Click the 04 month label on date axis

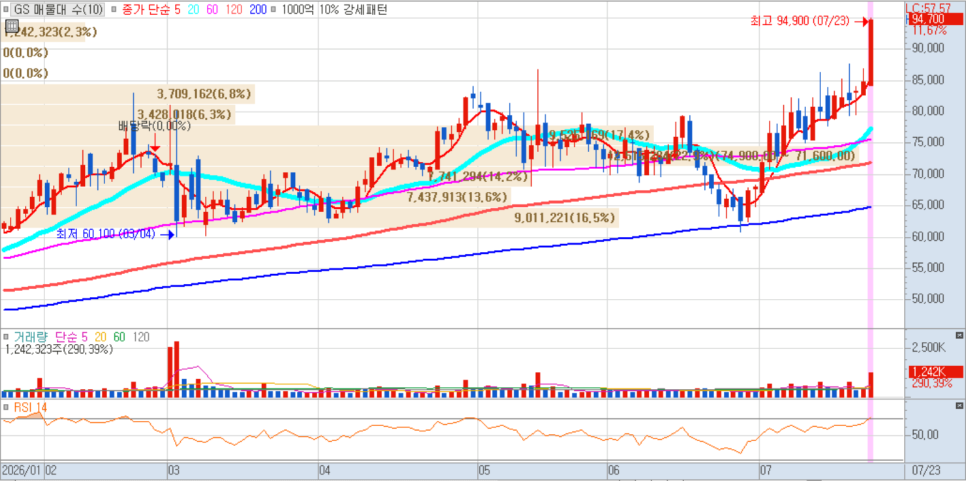(325, 469)
